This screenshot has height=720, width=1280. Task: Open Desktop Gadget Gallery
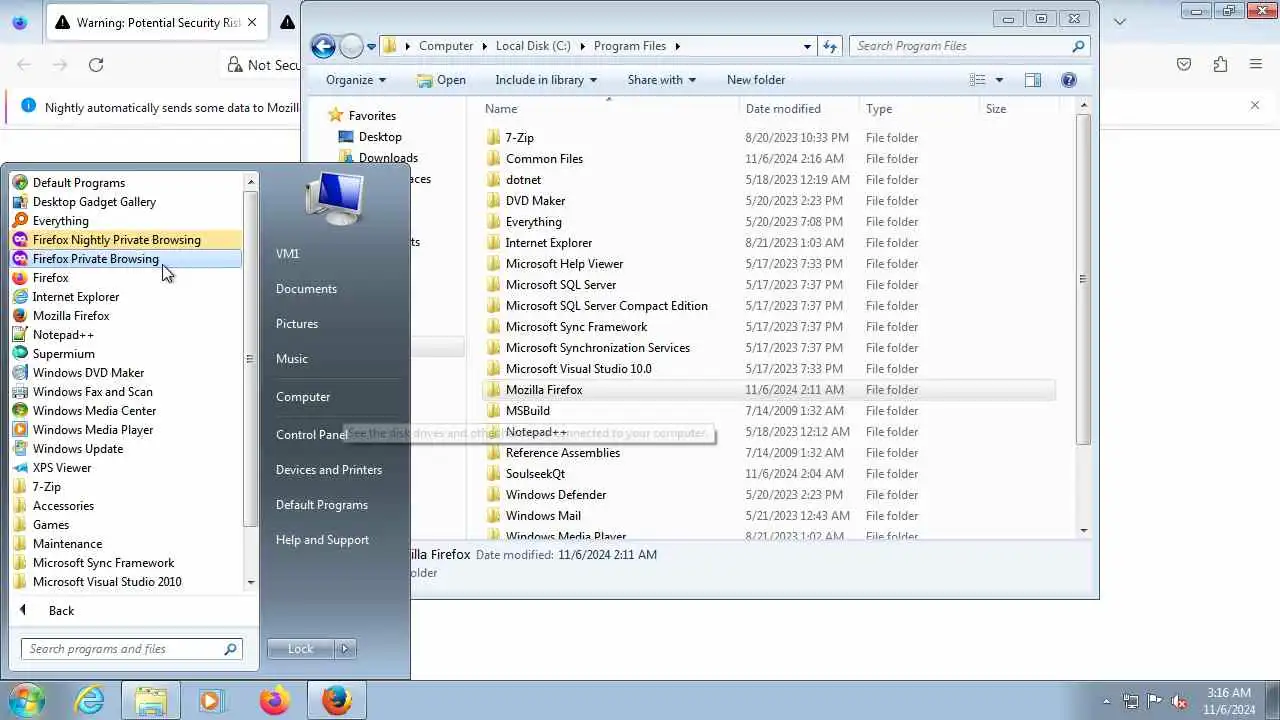[x=126, y=202]
